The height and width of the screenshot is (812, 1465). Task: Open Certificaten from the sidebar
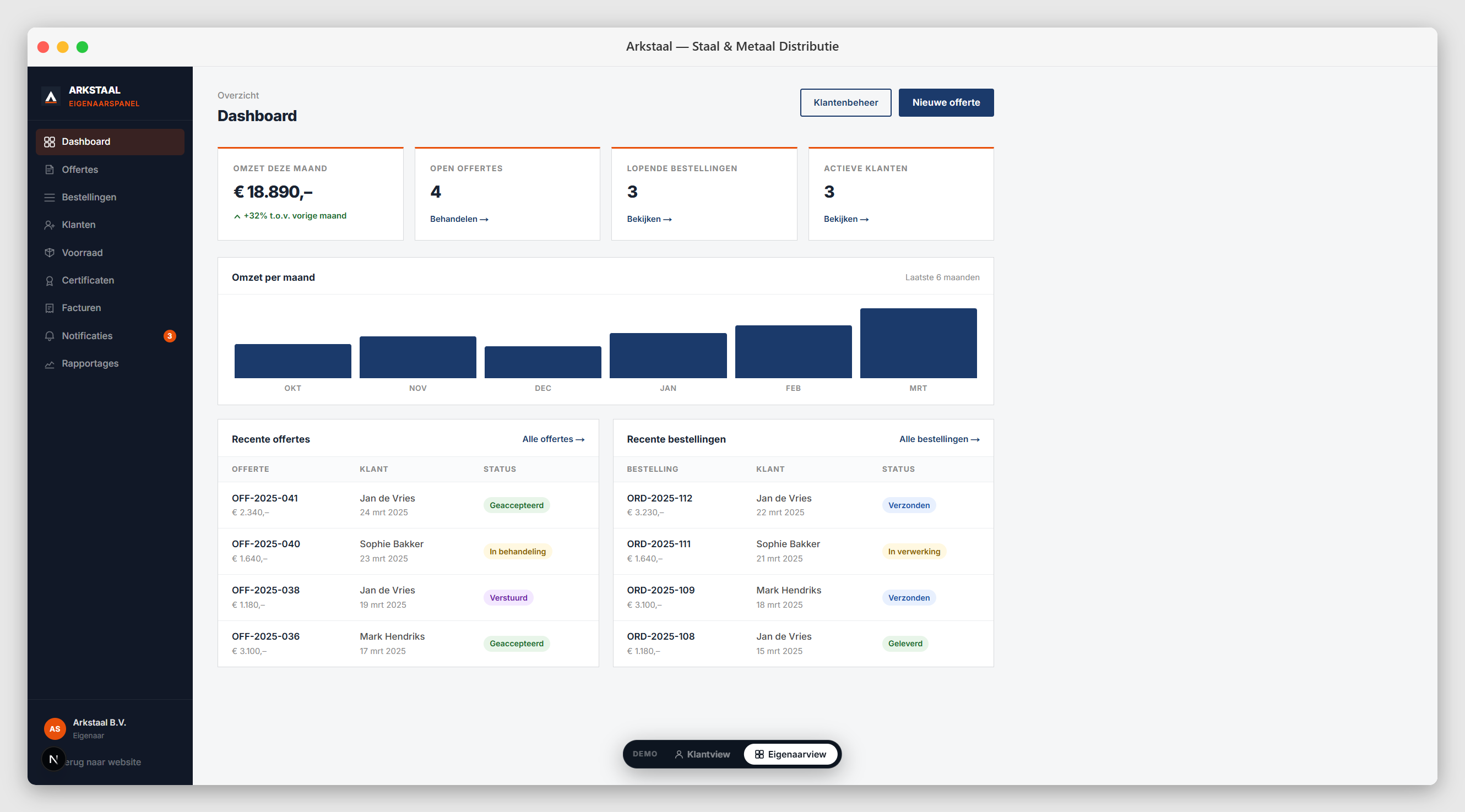88,280
